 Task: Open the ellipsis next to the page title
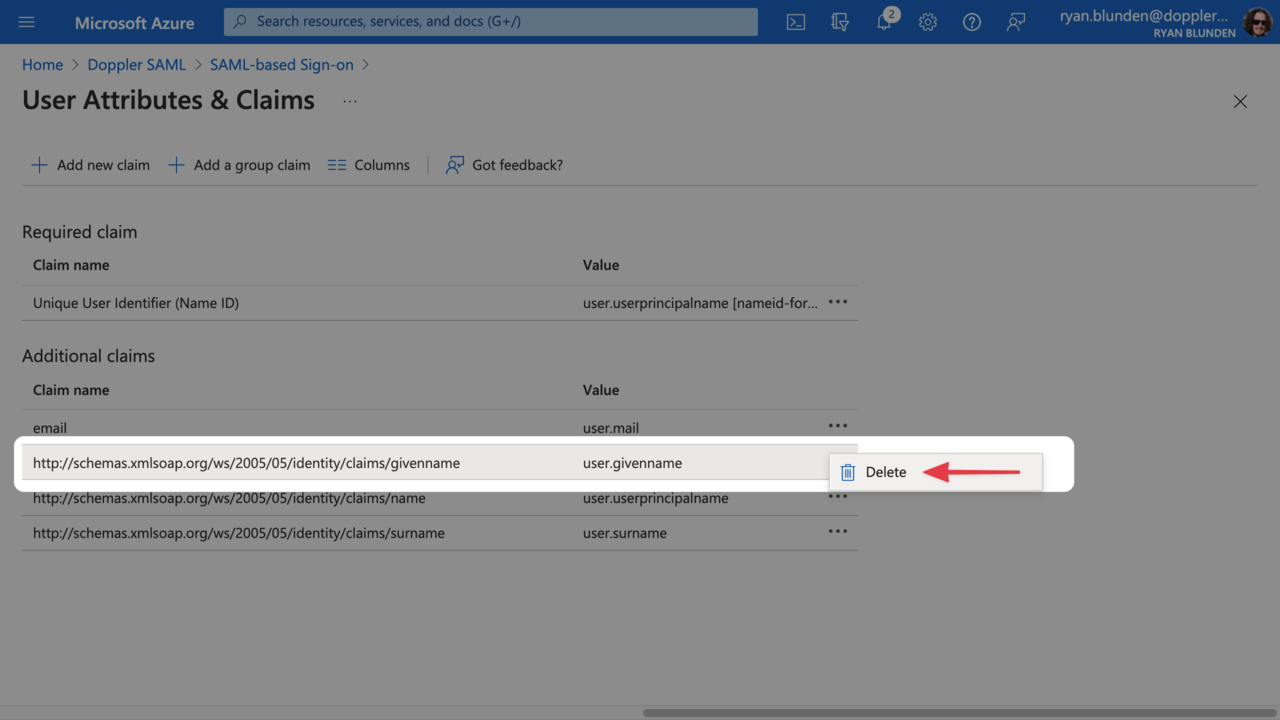[349, 101]
